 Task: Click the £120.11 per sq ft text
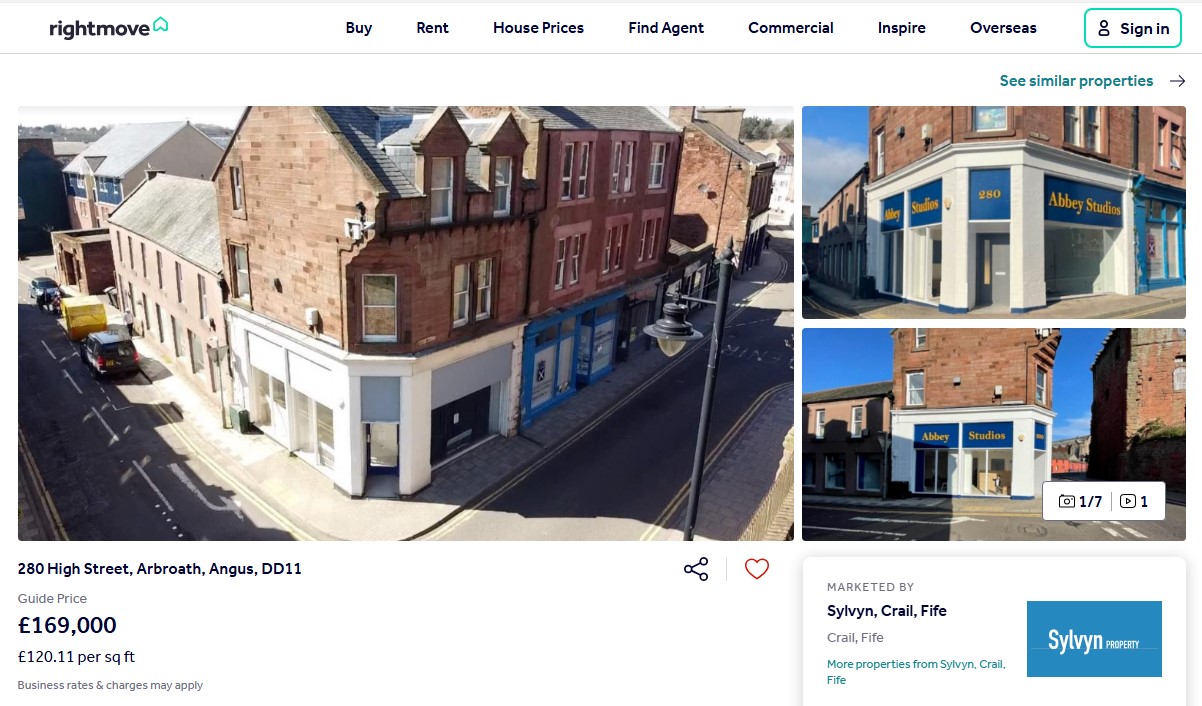pyautogui.click(x=76, y=657)
